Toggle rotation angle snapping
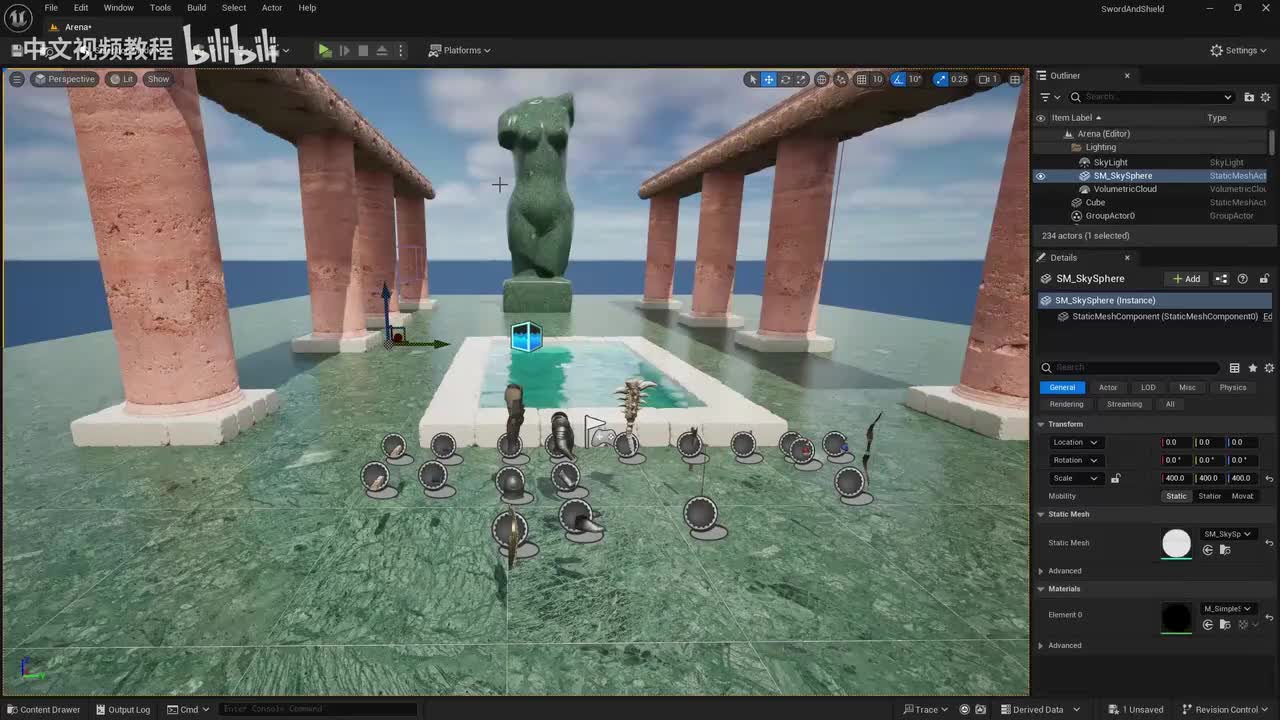The height and width of the screenshot is (720, 1280). click(x=898, y=79)
